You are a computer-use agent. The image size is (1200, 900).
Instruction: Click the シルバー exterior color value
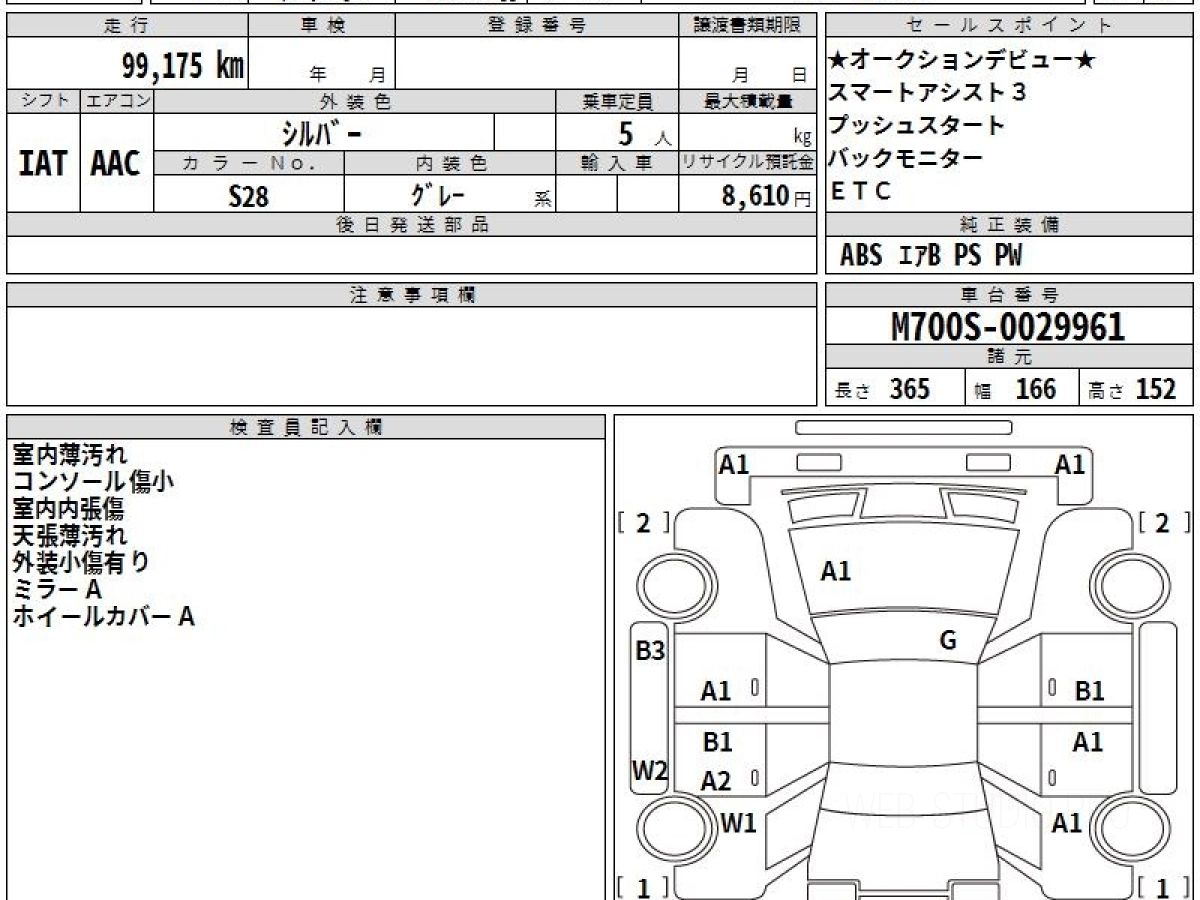(319, 133)
